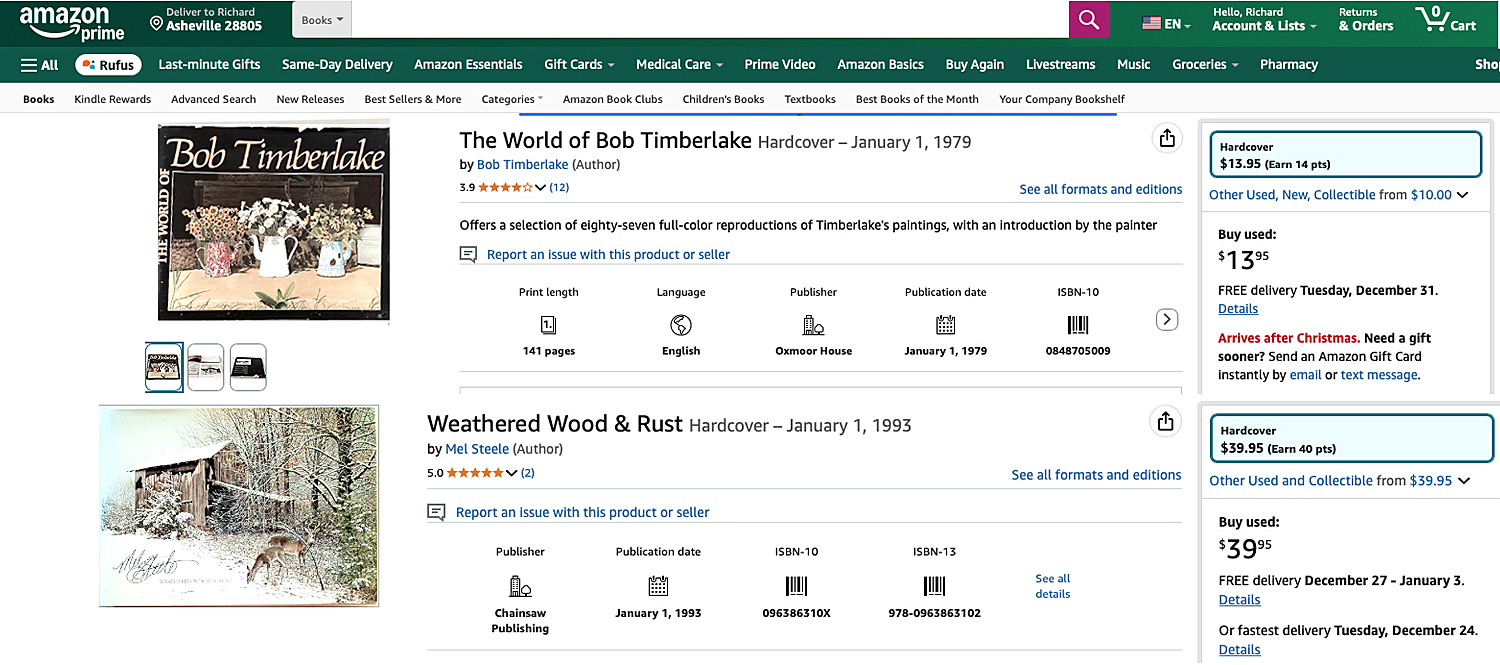This screenshot has width=1500, height=665.
Task: Open the EN language selector
Action: (x=1166, y=24)
